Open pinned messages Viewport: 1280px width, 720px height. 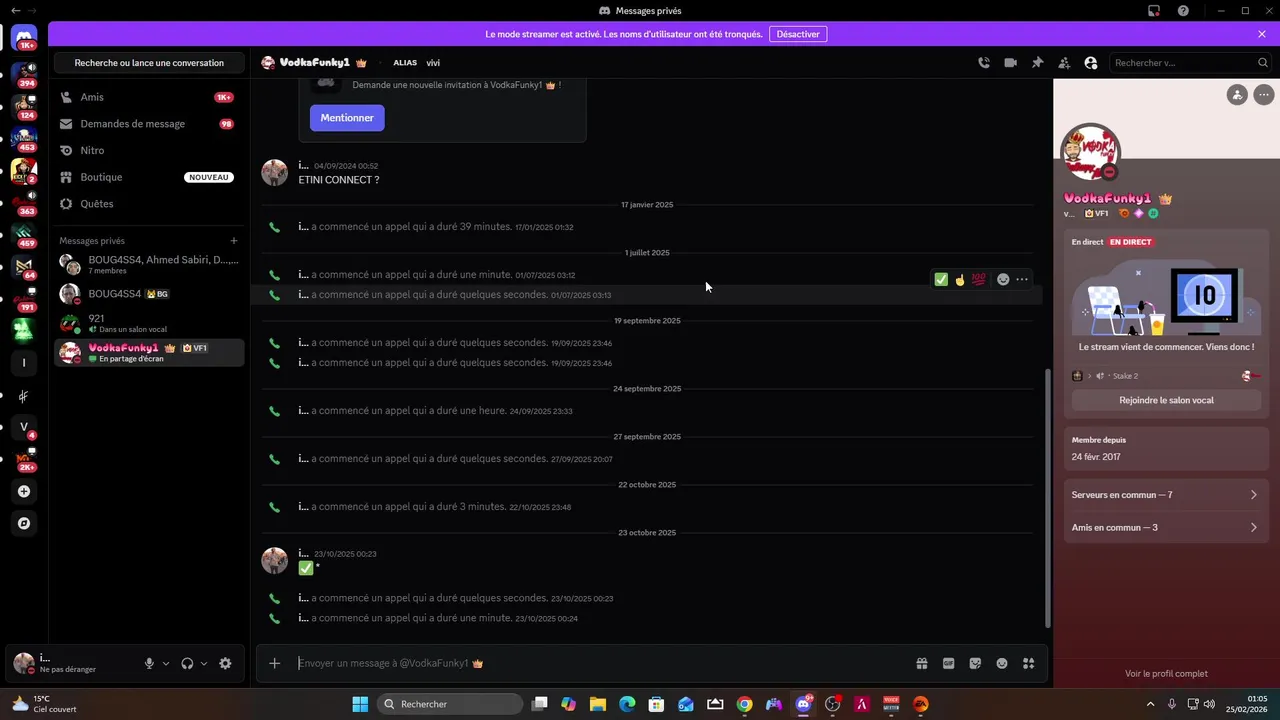(x=1037, y=62)
